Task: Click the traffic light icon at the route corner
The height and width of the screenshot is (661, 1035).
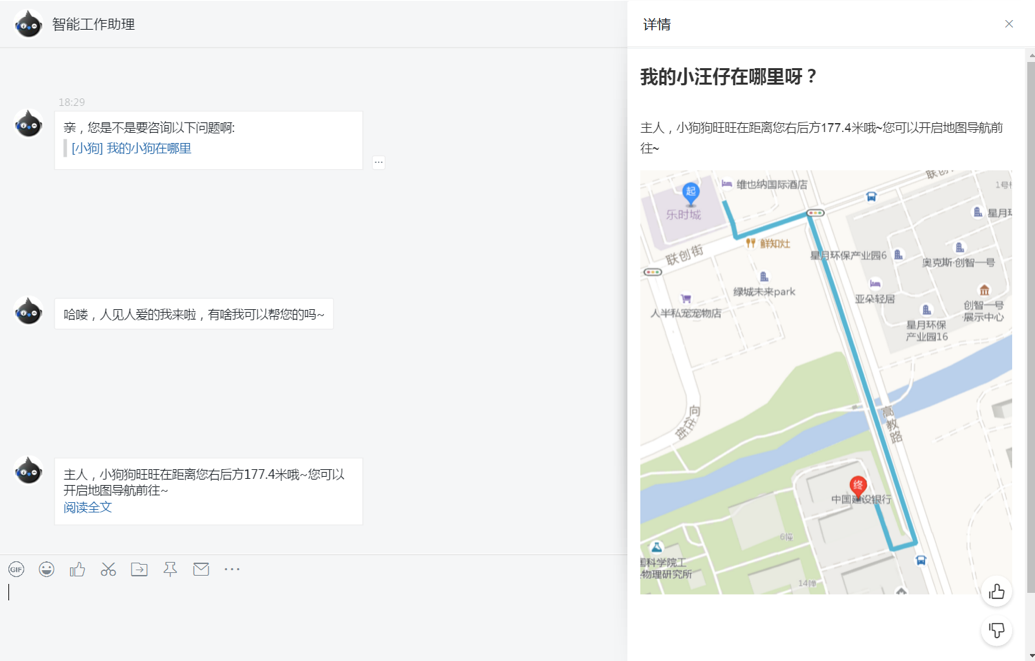Action: pyautogui.click(x=816, y=213)
